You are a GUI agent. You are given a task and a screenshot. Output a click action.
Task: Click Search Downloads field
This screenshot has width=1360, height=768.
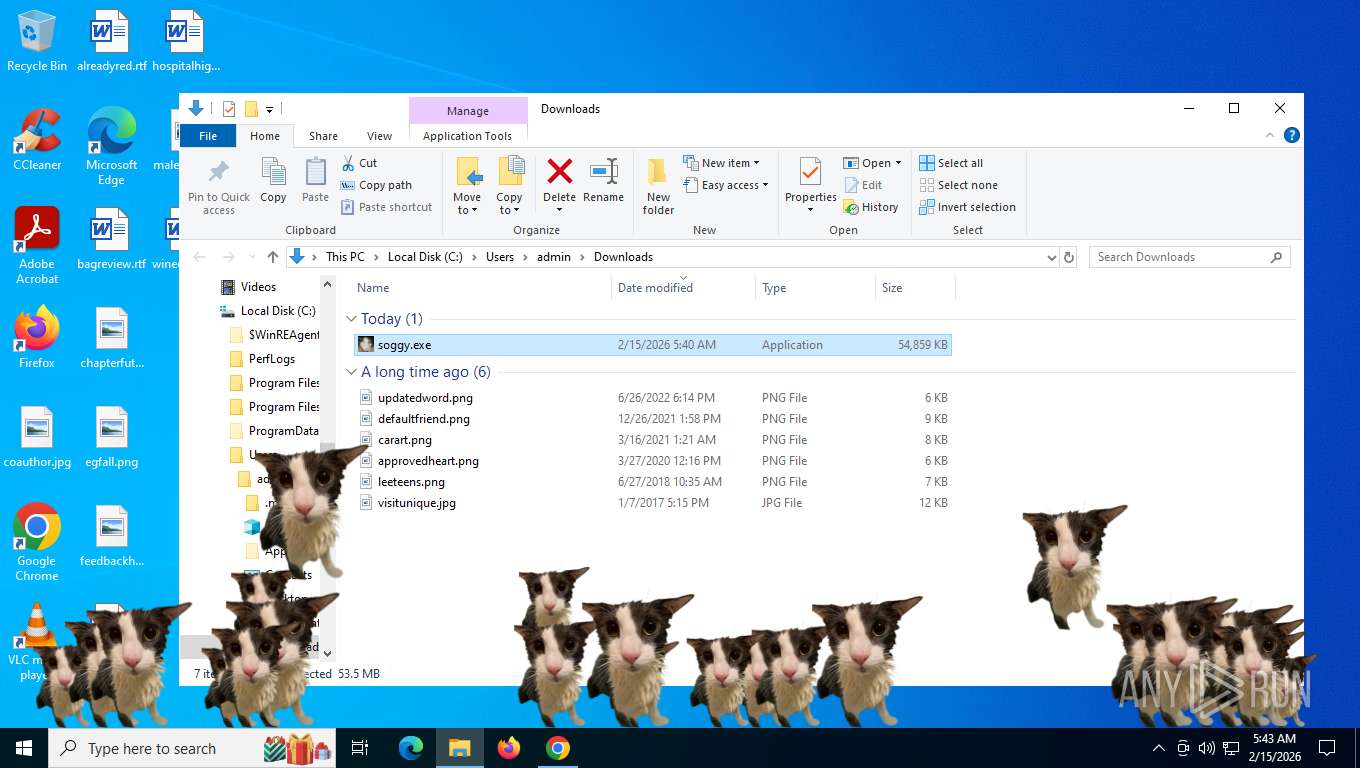tap(1189, 257)
